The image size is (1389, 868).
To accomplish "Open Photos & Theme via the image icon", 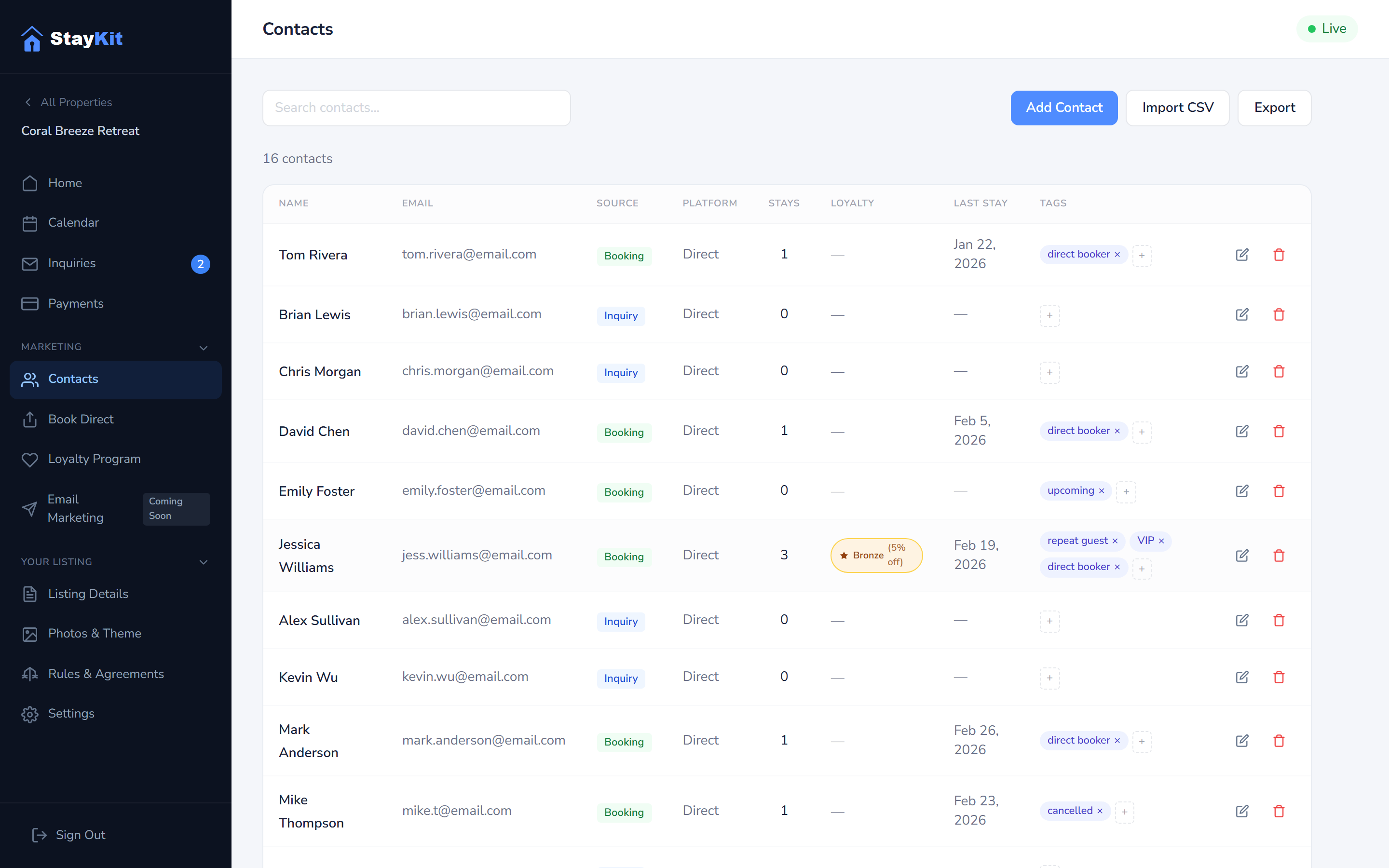I will click(30, 634).
